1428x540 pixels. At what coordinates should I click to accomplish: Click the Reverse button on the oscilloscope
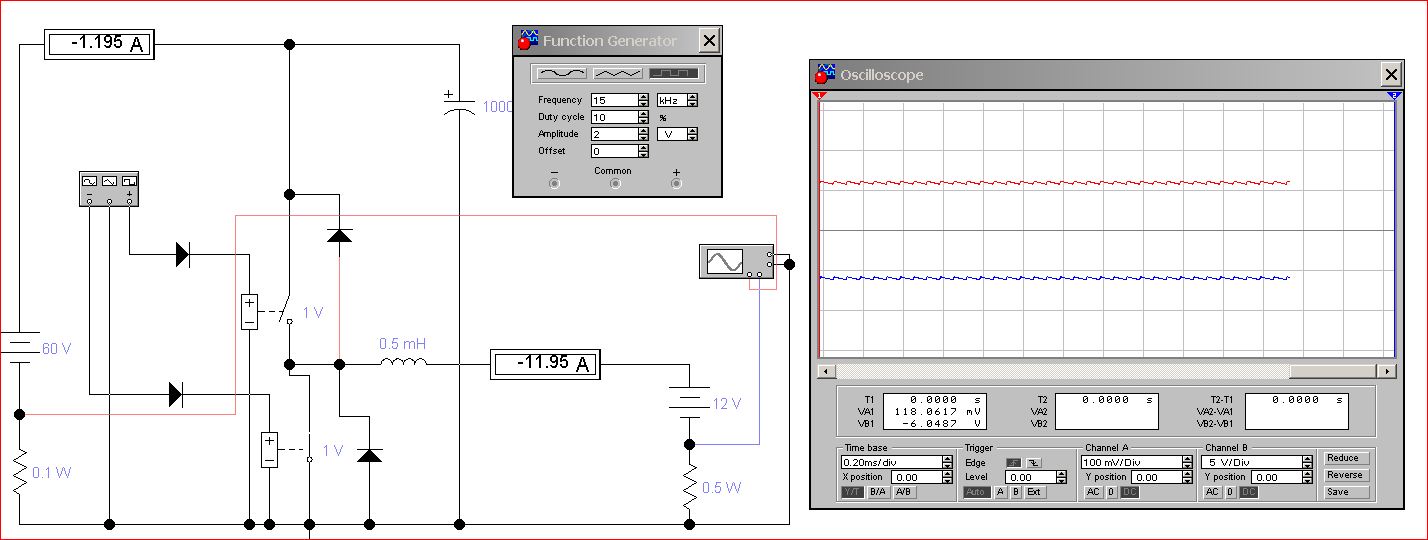coord(1343,475)
